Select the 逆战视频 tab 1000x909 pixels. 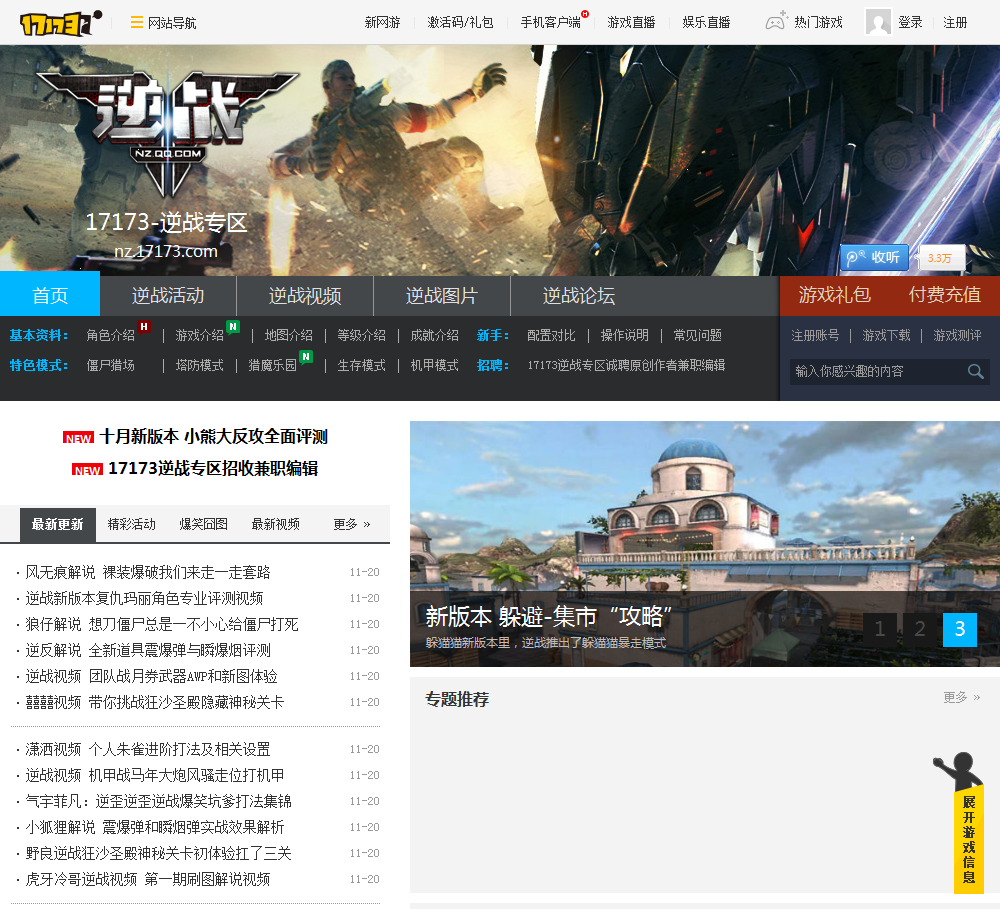[x=305, y=295]
